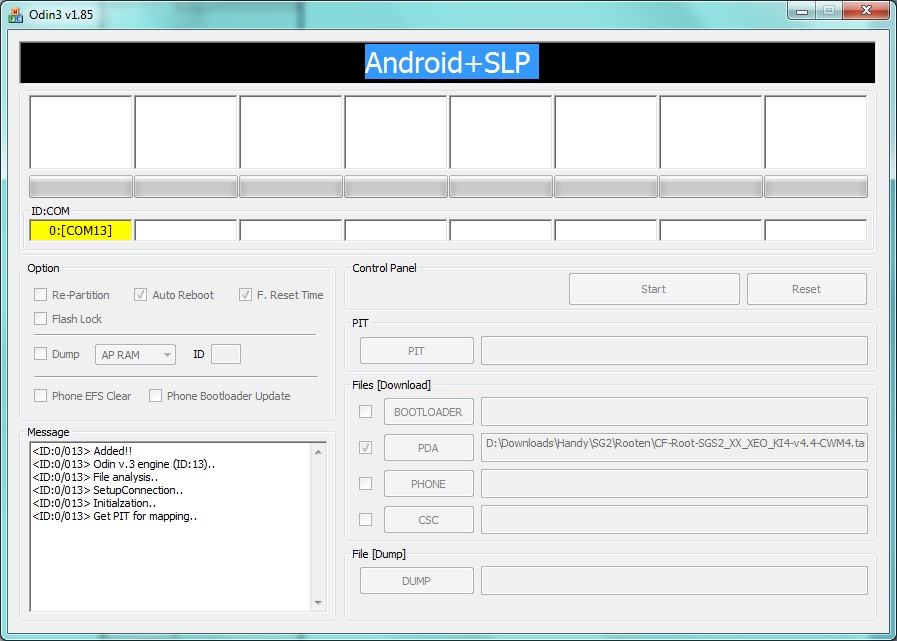897x641 pixels.
Task: Click the BOOTLOADER file button
Action: click(428, 412)
